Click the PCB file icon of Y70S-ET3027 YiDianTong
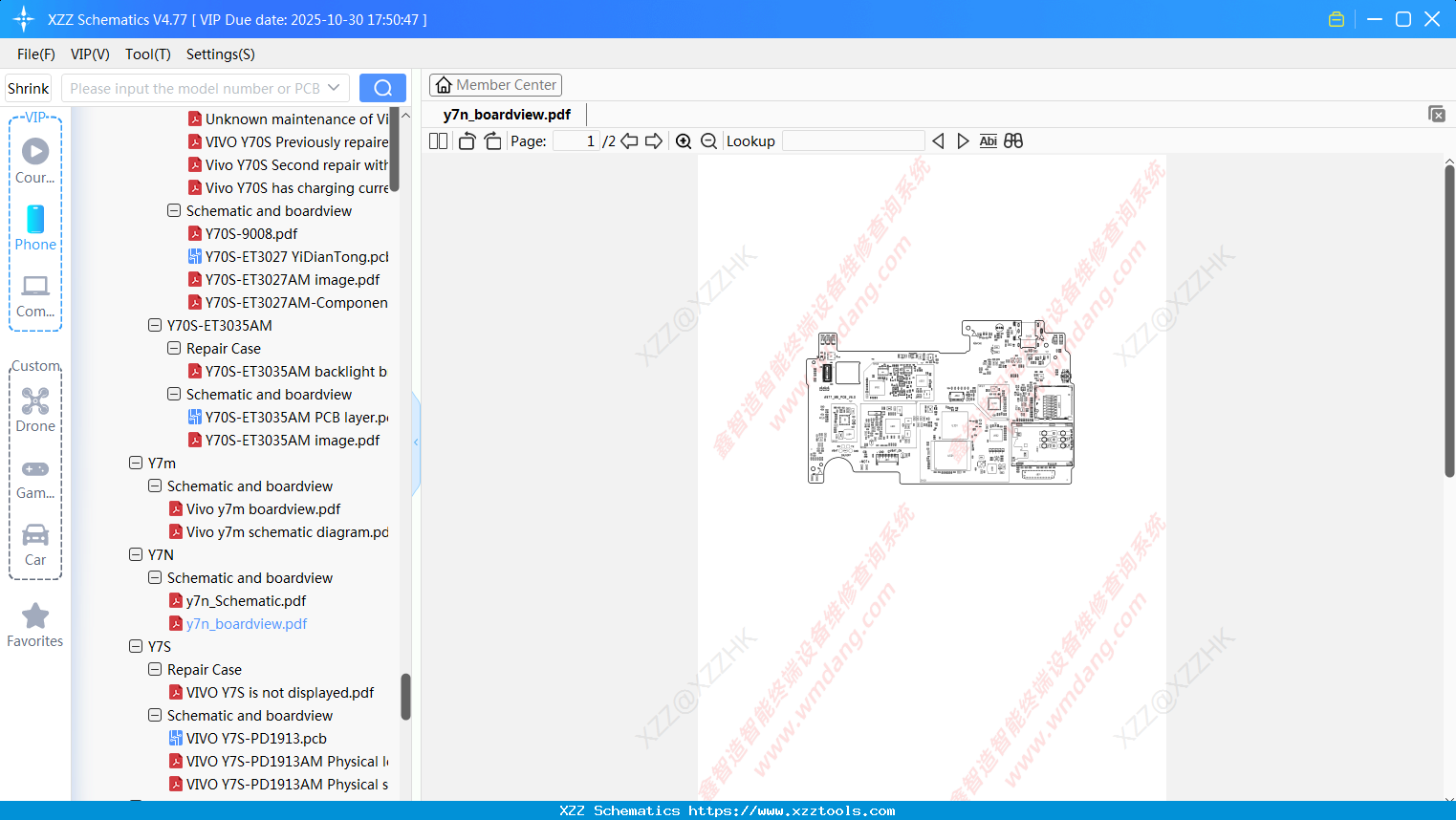 point(195,256)
